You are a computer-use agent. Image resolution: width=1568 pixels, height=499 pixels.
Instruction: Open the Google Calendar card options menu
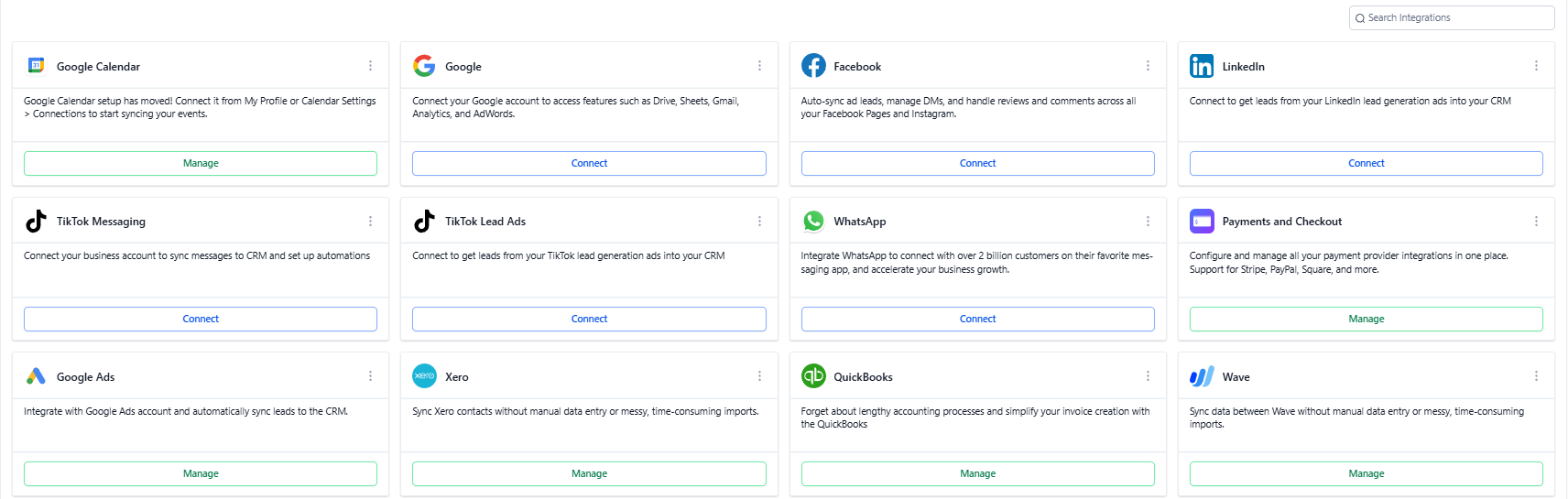coord(370,66)
